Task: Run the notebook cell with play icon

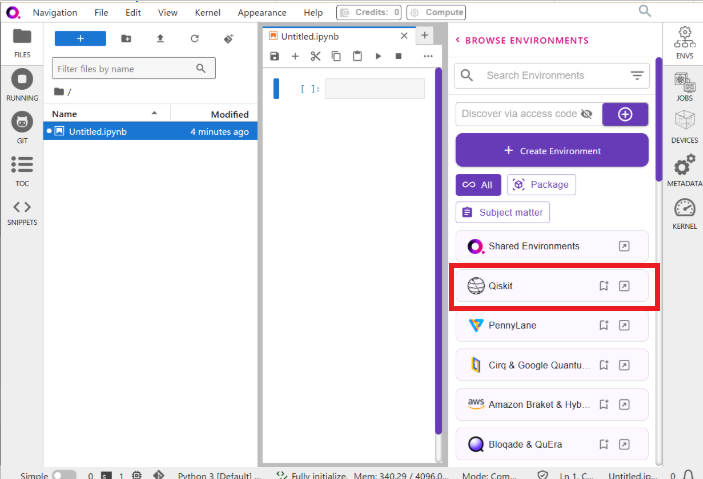Action: (378, 57)
